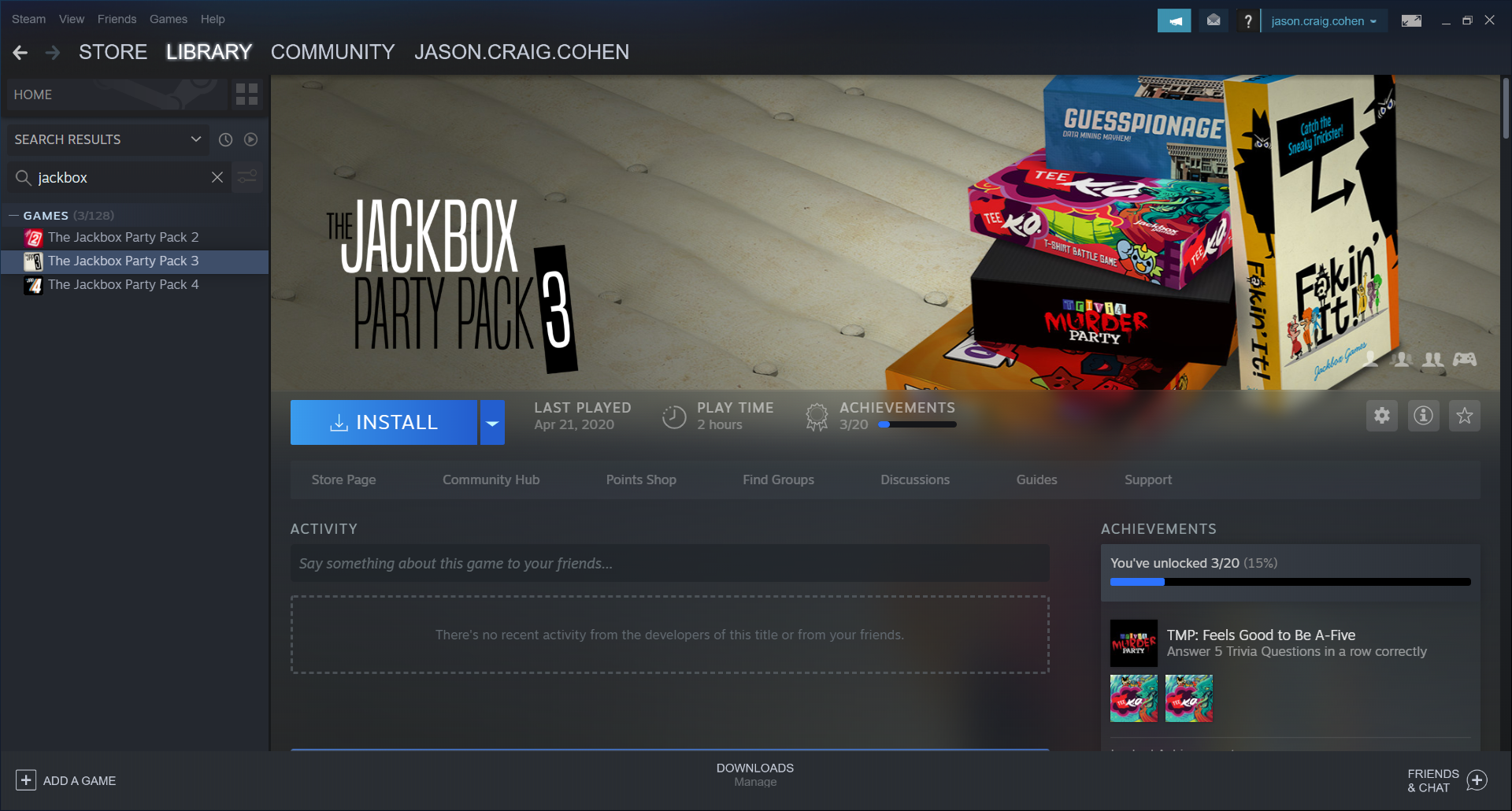Open the Guides link
1512x811 pixels.
coord(1036,480)
